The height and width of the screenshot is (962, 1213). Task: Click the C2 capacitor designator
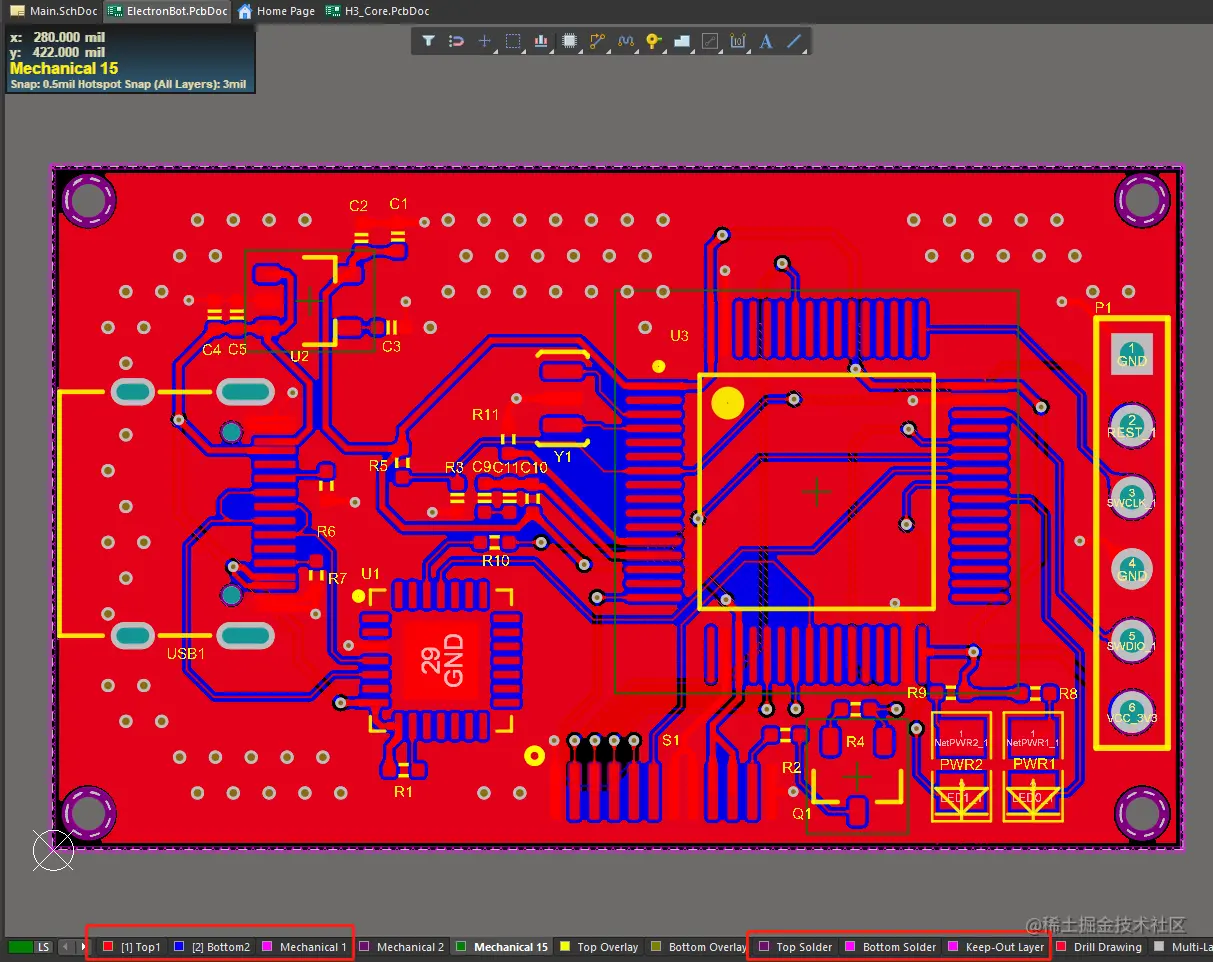point(358,206)
